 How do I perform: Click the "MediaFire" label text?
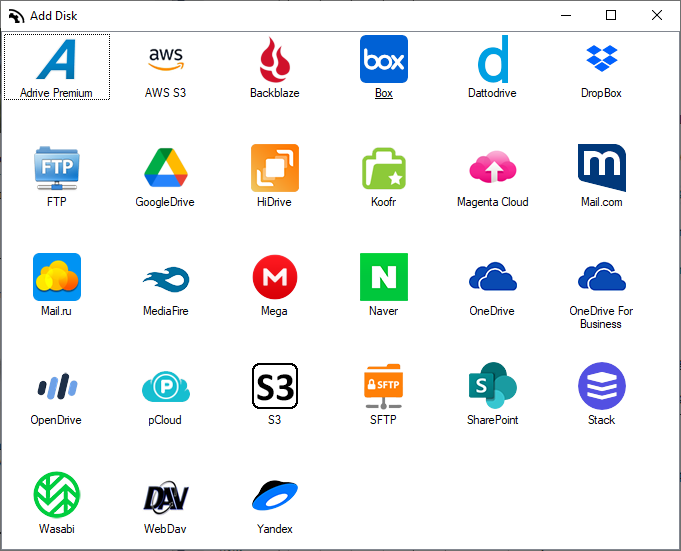pyautogui.click(x=165, y=311)
